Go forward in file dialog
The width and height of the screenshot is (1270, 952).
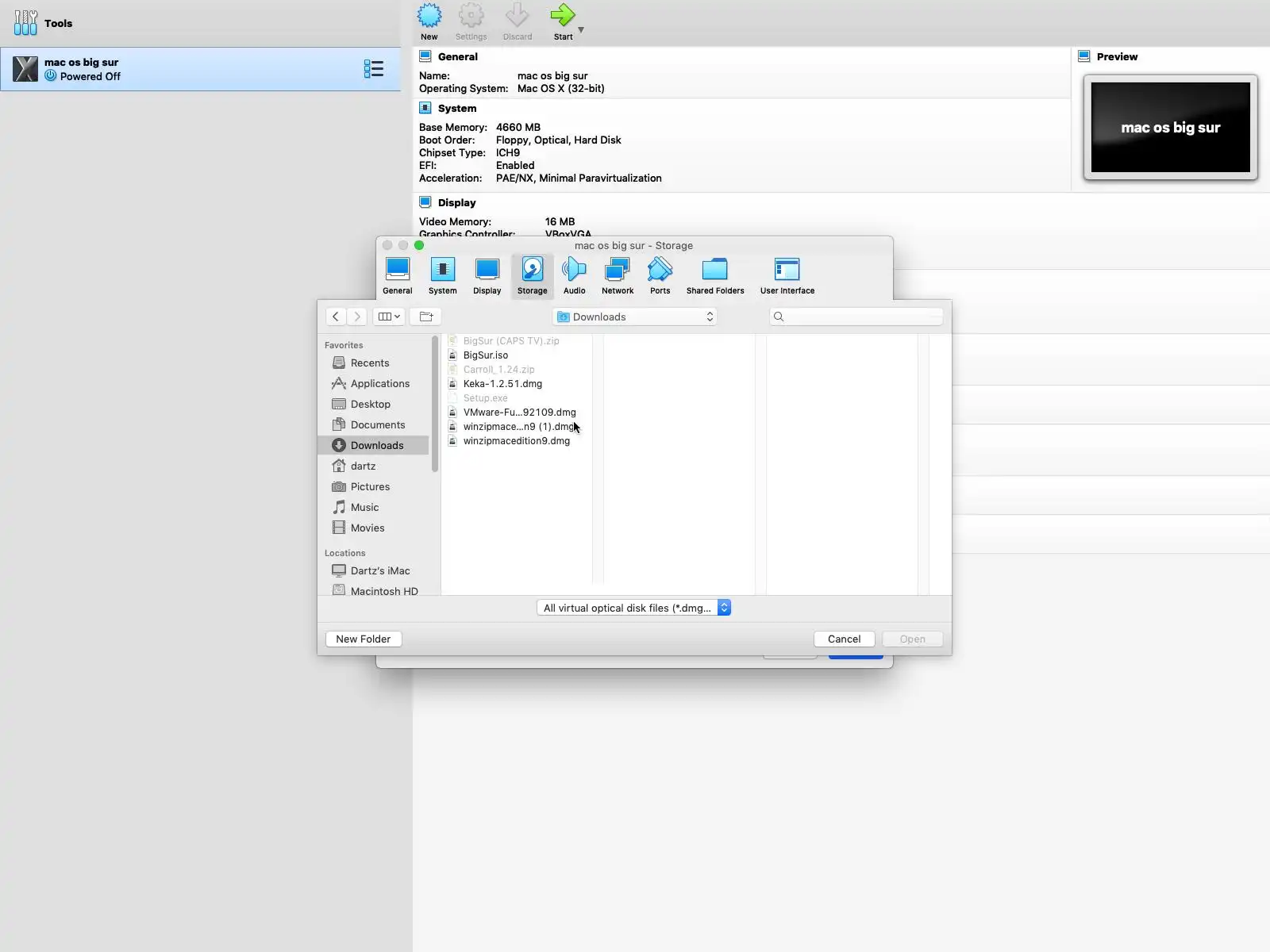pyautogui.click(x=357, y=317)
